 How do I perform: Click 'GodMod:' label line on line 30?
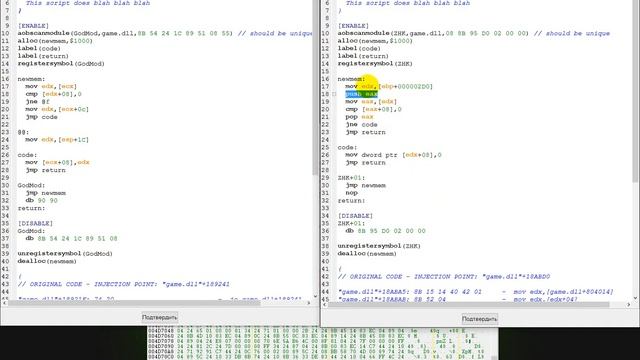click(x=31, y=185)
